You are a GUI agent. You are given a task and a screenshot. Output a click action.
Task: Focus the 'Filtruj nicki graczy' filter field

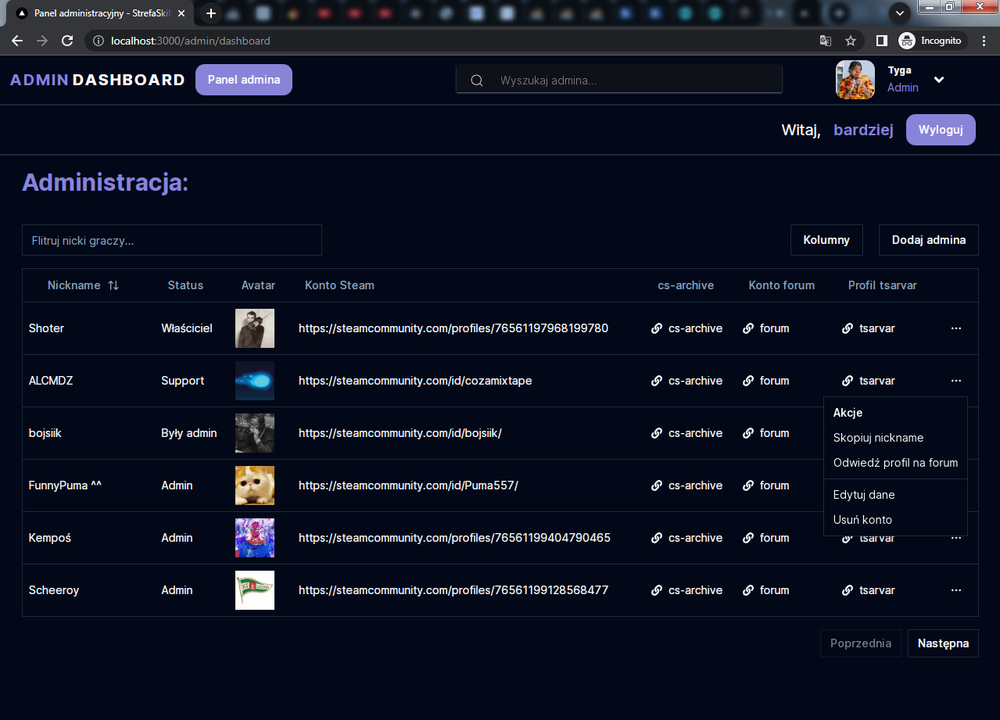(172, 240)
